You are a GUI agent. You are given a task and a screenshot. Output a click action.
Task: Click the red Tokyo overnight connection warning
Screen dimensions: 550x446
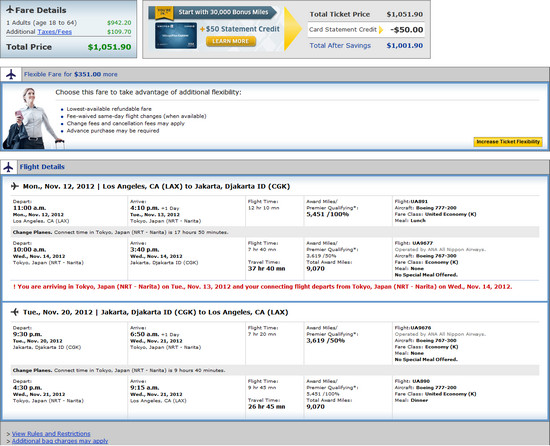263,286
